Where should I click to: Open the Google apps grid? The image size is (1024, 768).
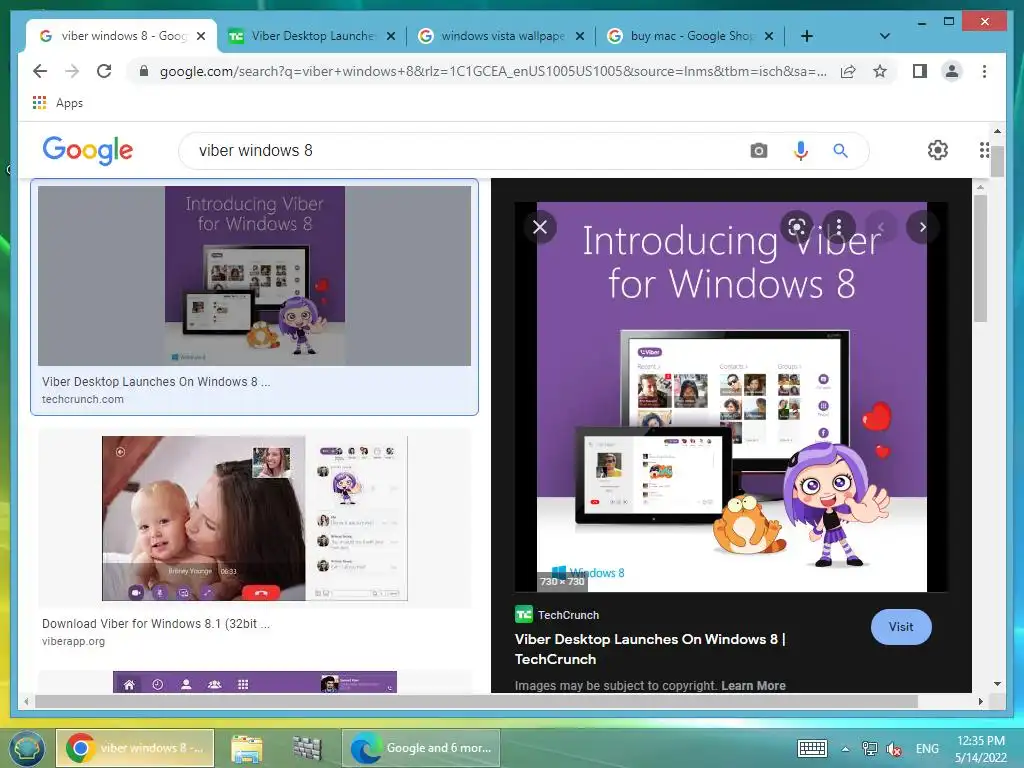point(984,150)
